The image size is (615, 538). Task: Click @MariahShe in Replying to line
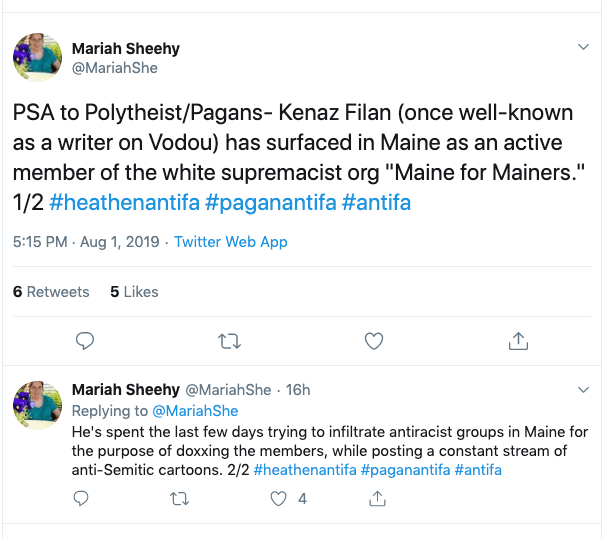coord(195,410)
